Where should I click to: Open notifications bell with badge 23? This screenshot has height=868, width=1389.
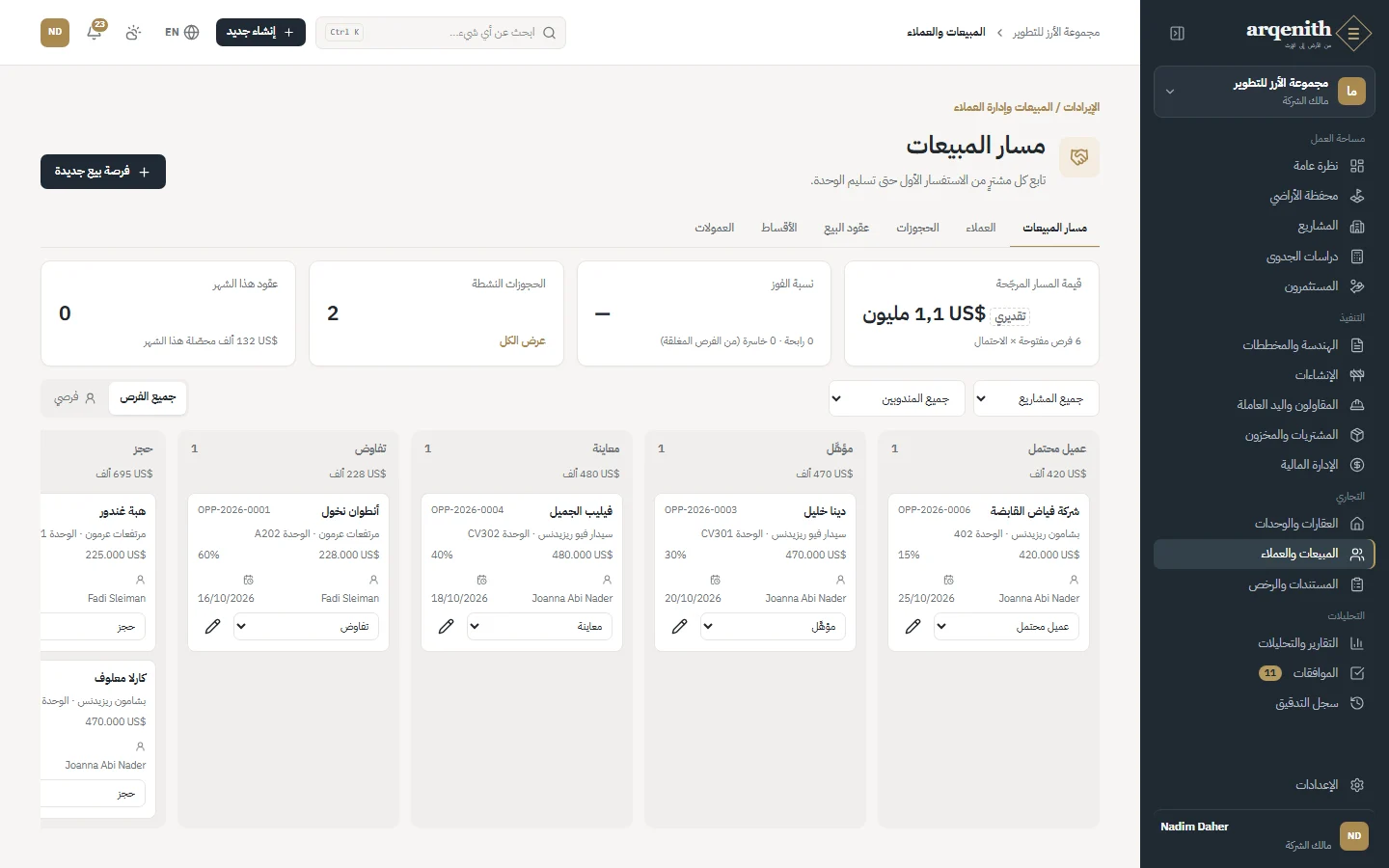95,32
